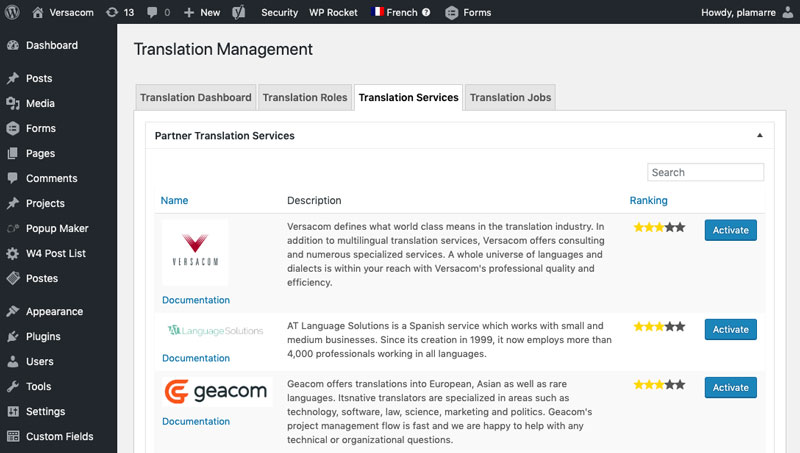Open the Geacom Documentation link

196,421
